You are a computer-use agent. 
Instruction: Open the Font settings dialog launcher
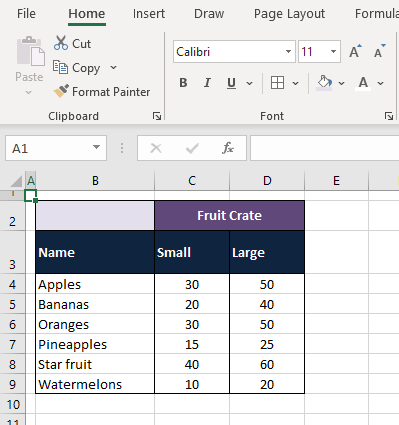click(x=389, y=116)
